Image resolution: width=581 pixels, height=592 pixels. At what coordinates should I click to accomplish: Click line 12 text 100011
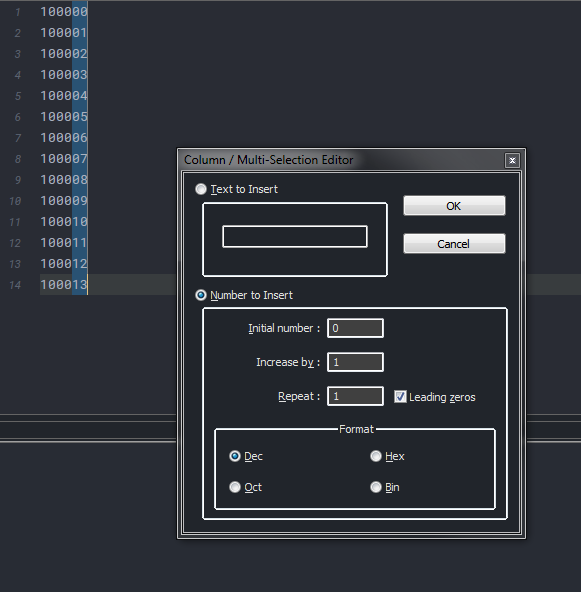(64, 242)
